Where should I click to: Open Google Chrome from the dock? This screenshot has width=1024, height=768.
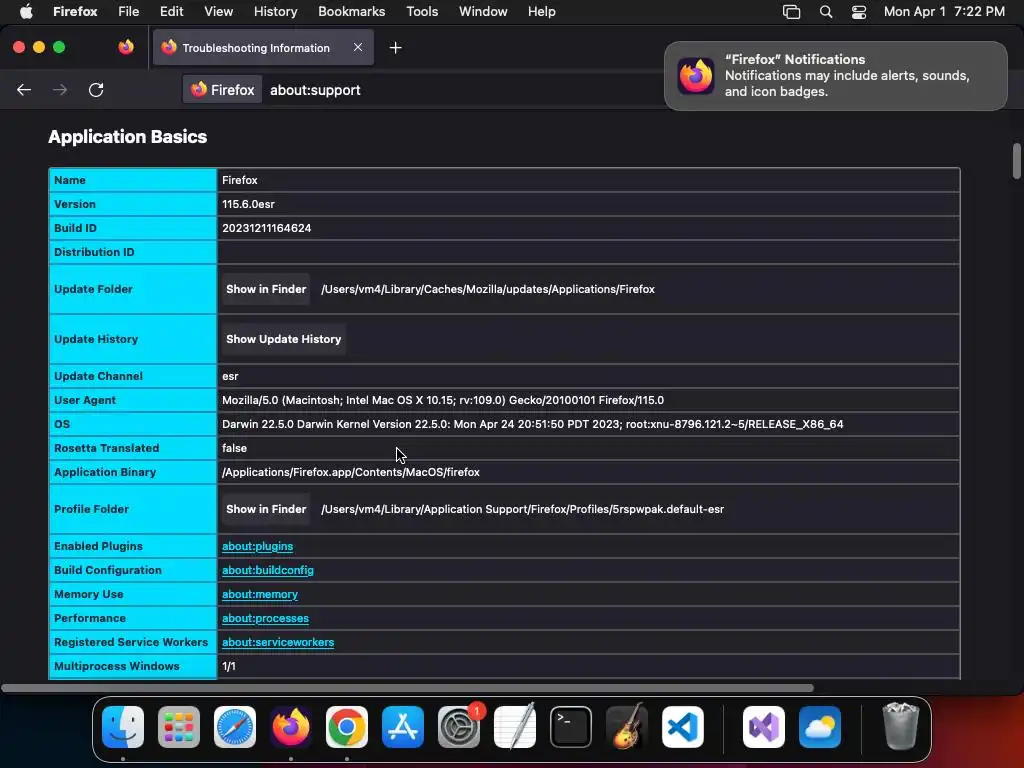coord(347,727)
